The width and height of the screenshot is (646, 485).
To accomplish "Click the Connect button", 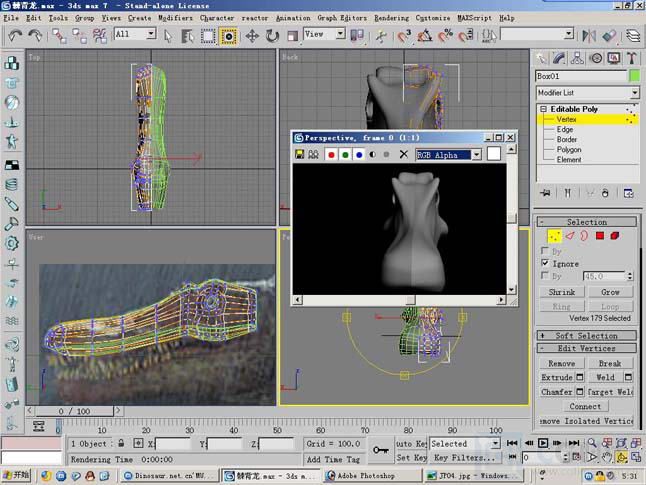I will pyautogui.click(x=585, y=406).
